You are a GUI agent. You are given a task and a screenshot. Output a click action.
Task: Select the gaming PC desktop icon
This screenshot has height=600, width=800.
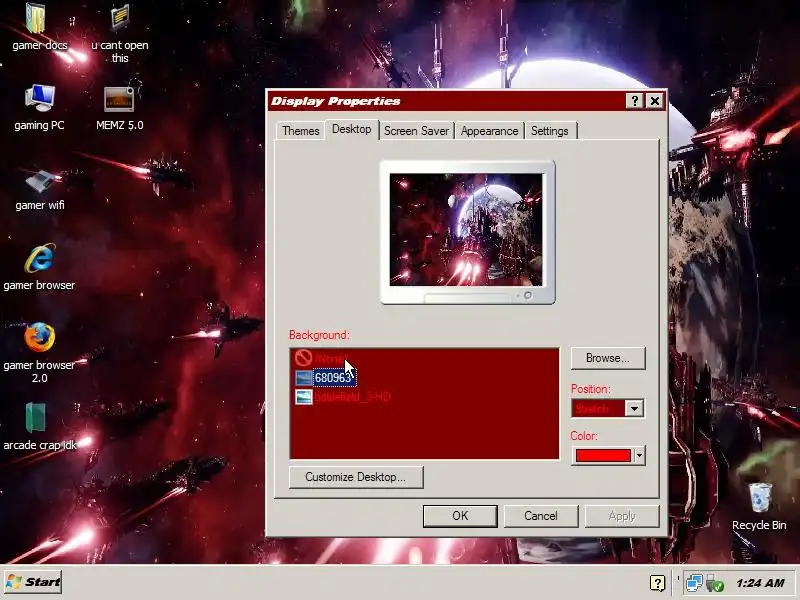tap(39, 98)
